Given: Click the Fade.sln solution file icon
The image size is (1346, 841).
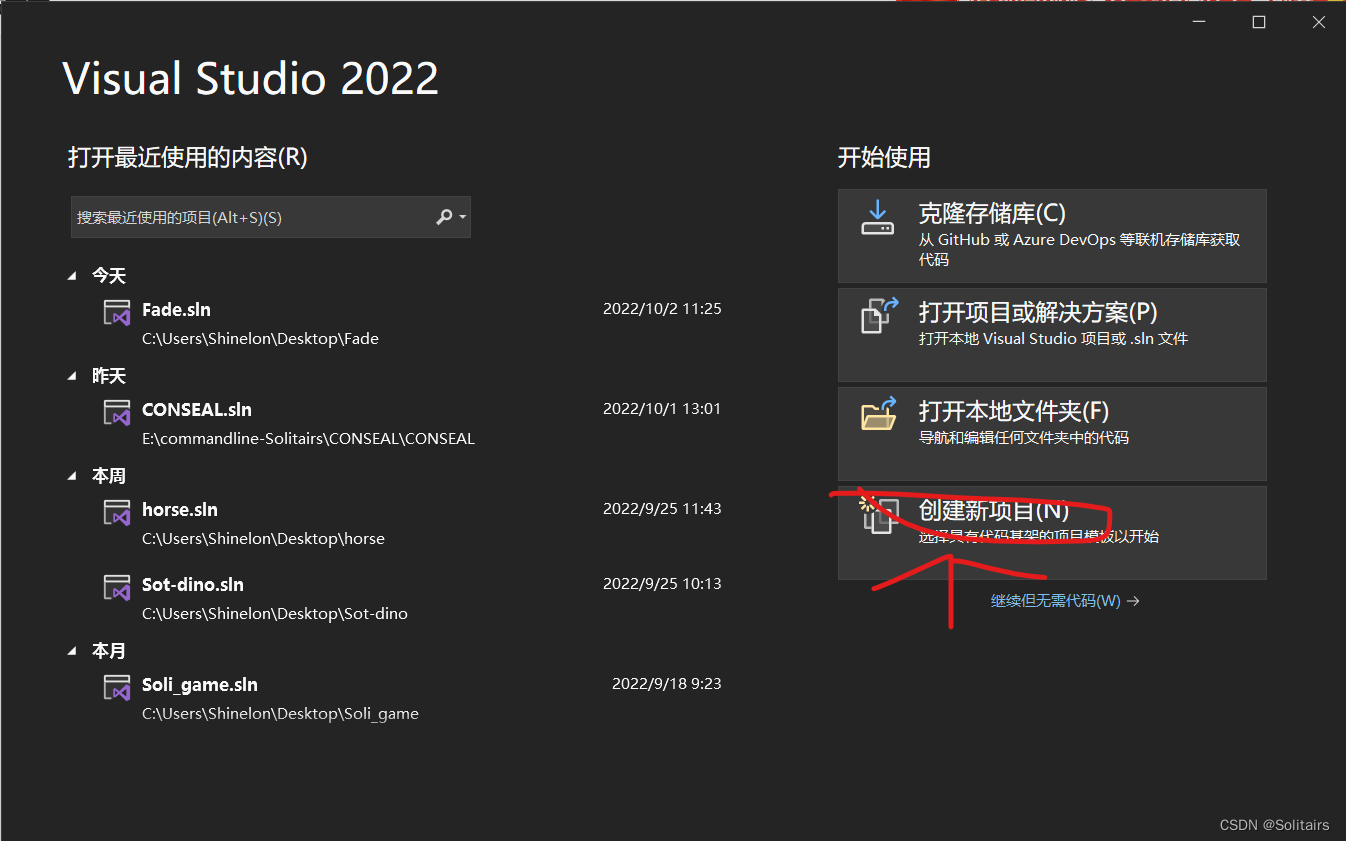Looking at the screenshot, I should [x=117, y=312].
